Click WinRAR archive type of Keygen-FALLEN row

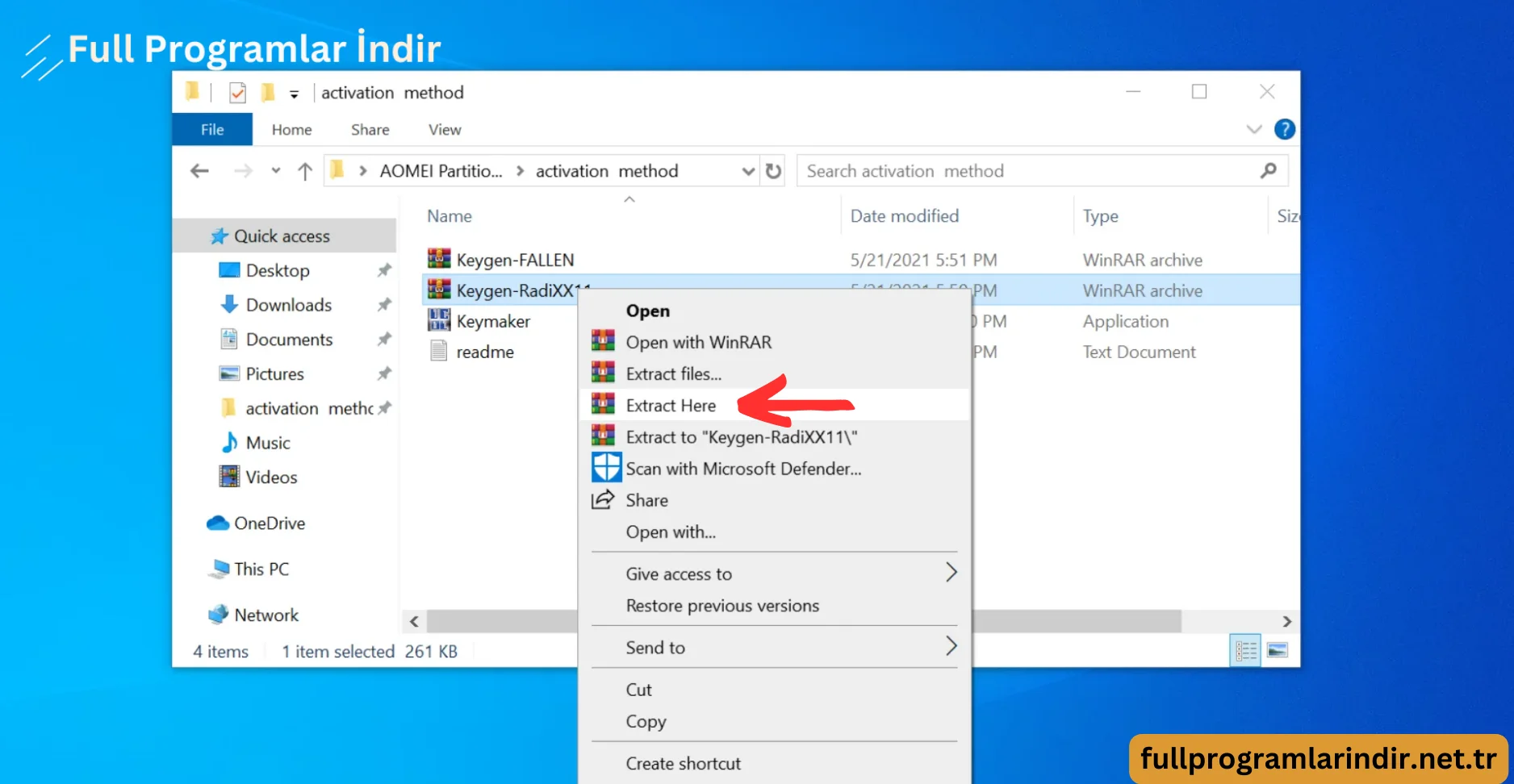[x=1142, y=260]
